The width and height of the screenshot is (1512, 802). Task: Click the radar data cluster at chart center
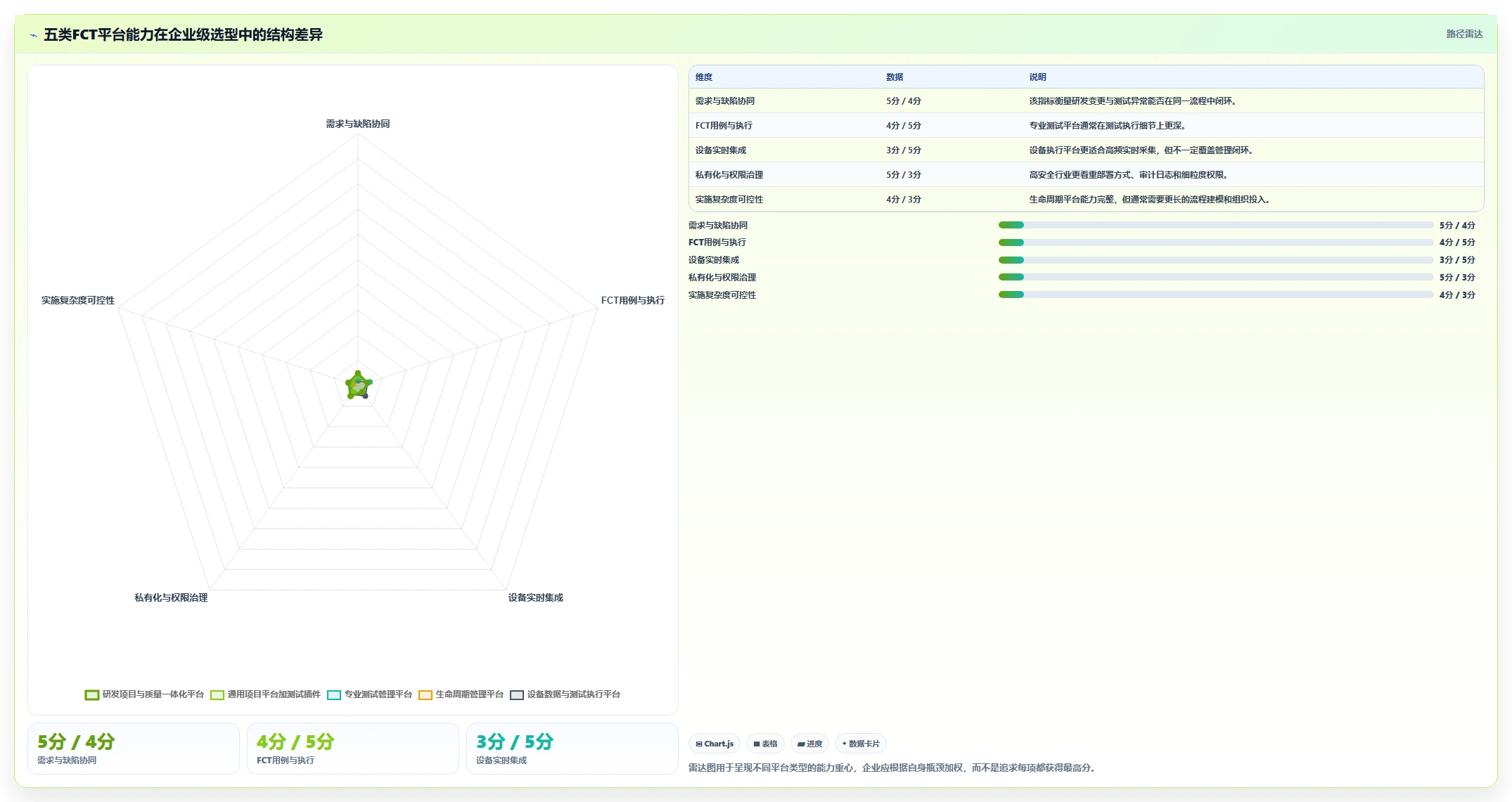359,385
